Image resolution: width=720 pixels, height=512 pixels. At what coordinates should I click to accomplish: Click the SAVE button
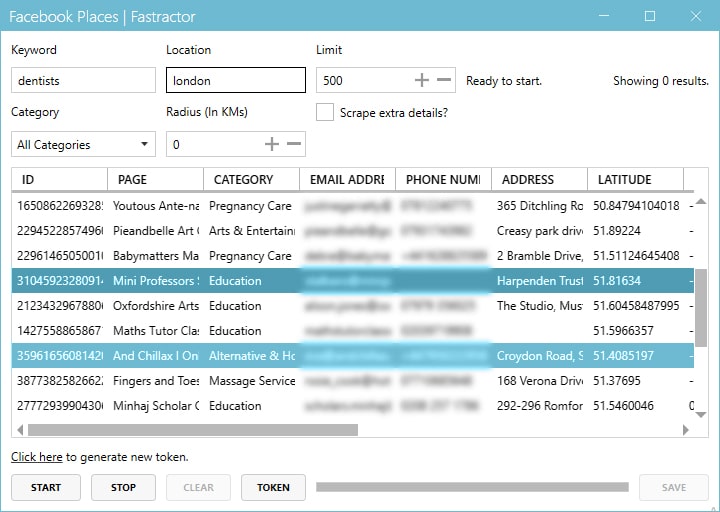674,487
